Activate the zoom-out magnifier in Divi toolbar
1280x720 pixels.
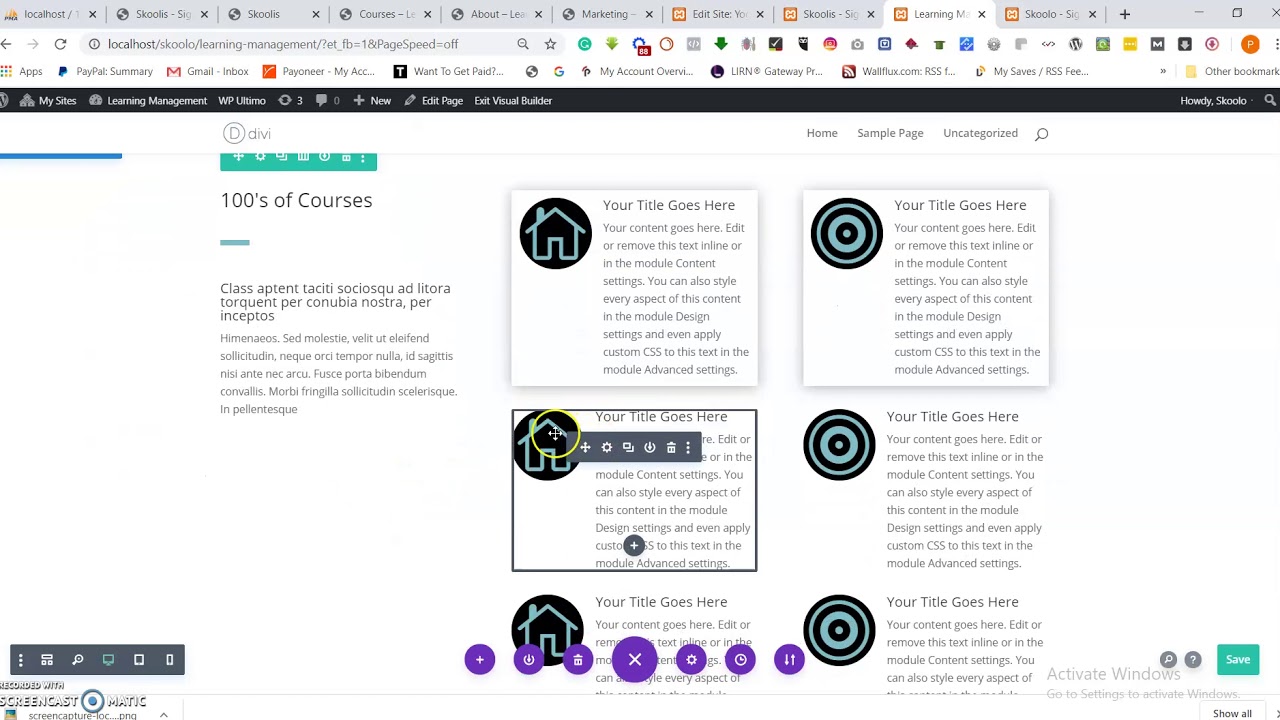pos(78,660)
